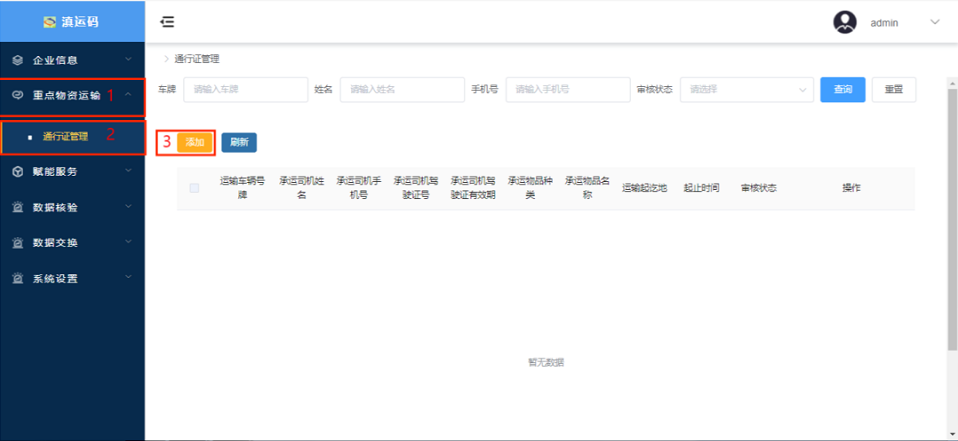Click the 重点物资运输 sidebar icon
Viewport: 958px width, 441px height.
(x=17, y=96)
